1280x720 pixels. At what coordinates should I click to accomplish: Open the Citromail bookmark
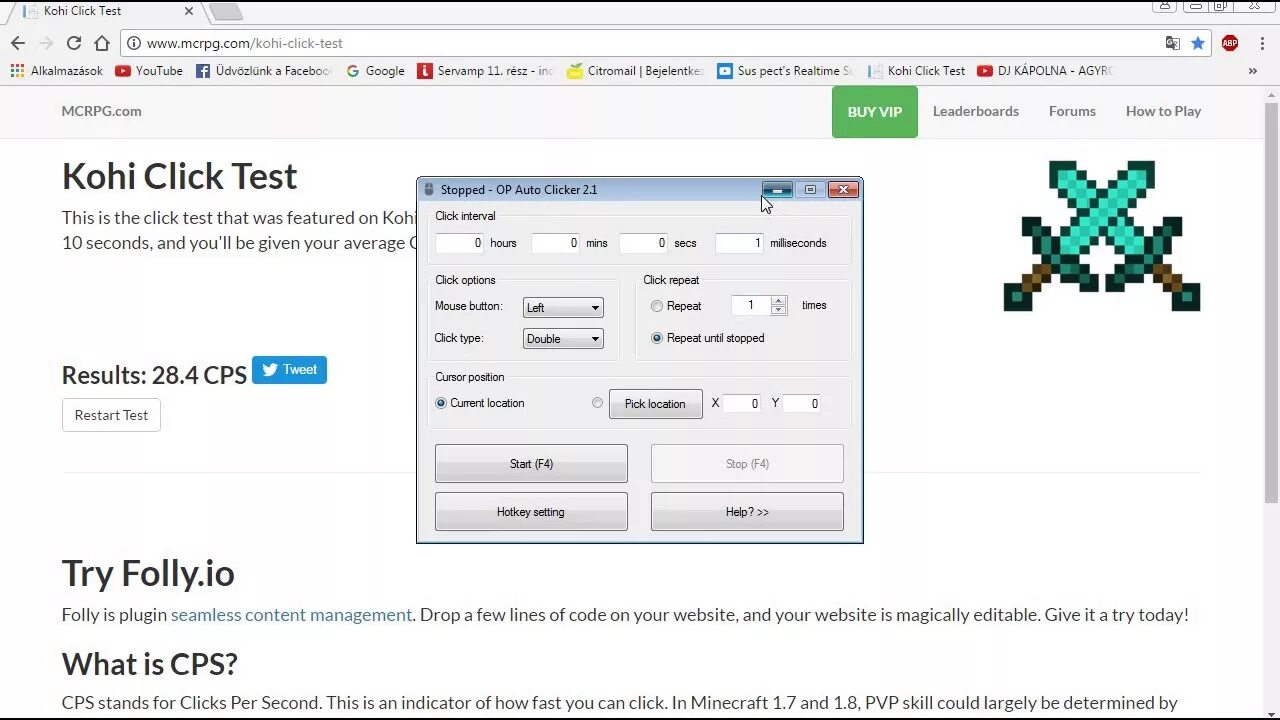(636, 71)
